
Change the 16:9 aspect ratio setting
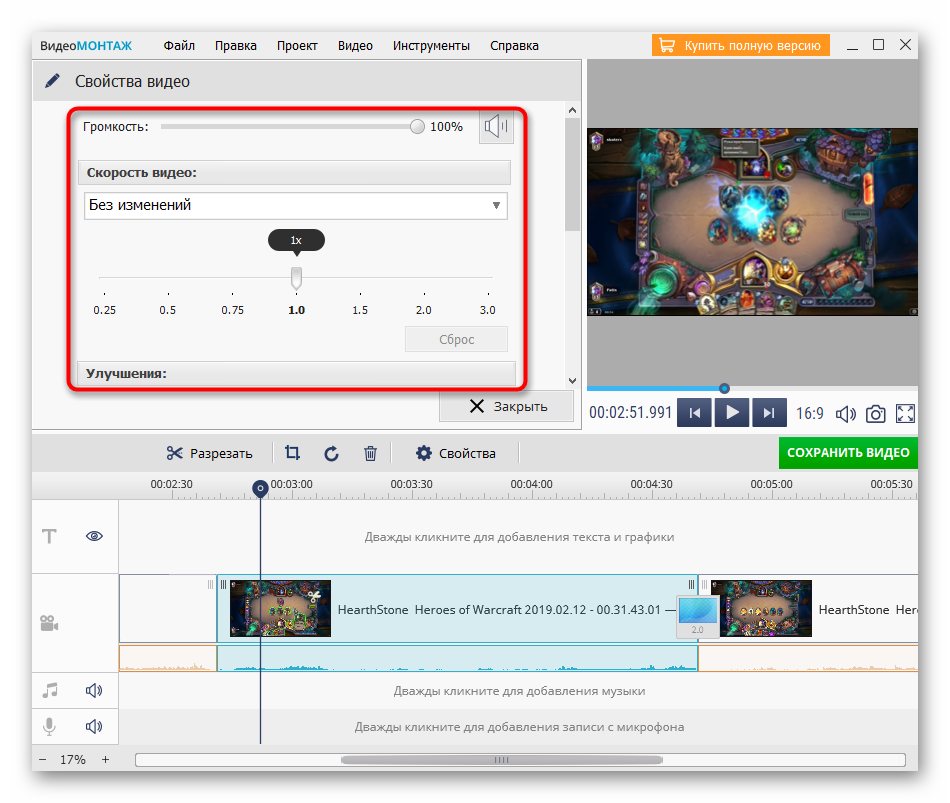[810, 413]
